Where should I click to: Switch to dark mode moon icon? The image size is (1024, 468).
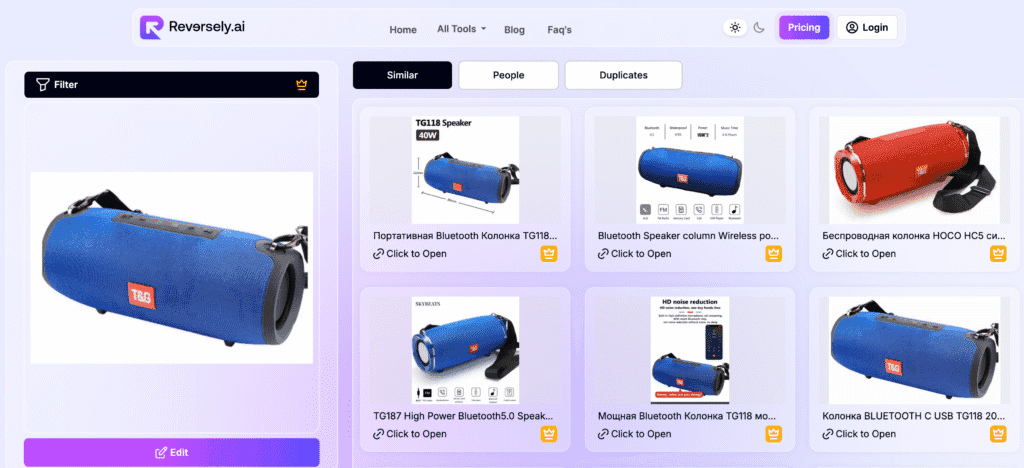click(759, 27)
